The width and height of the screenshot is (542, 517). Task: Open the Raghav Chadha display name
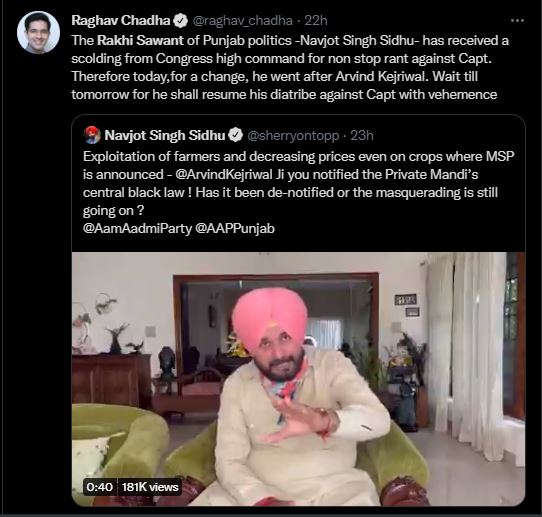[x=121, y=21]
